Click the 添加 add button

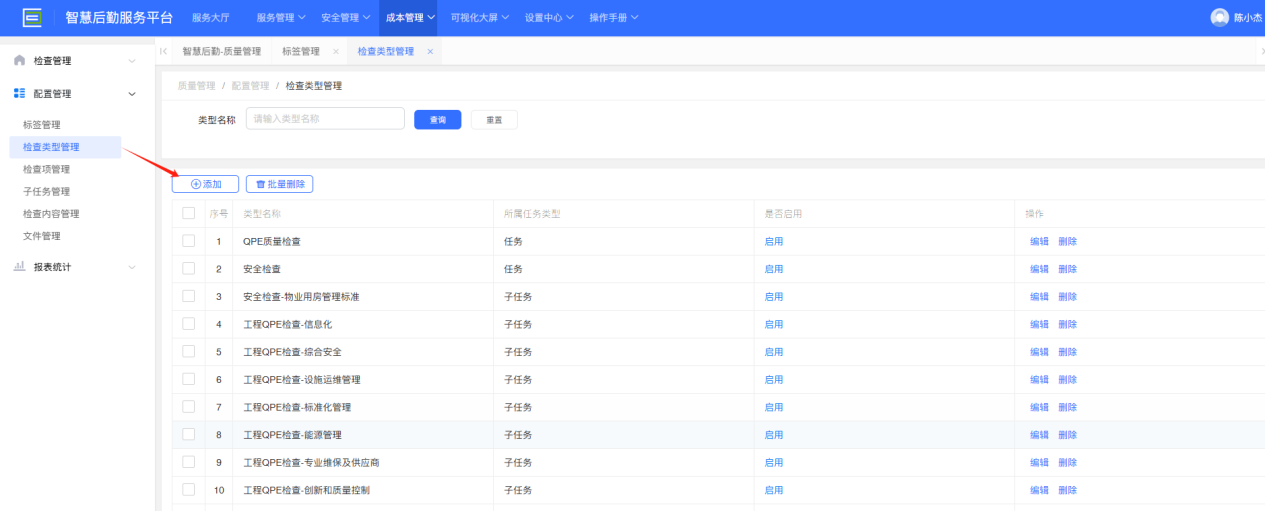click(x=205, y=184)
